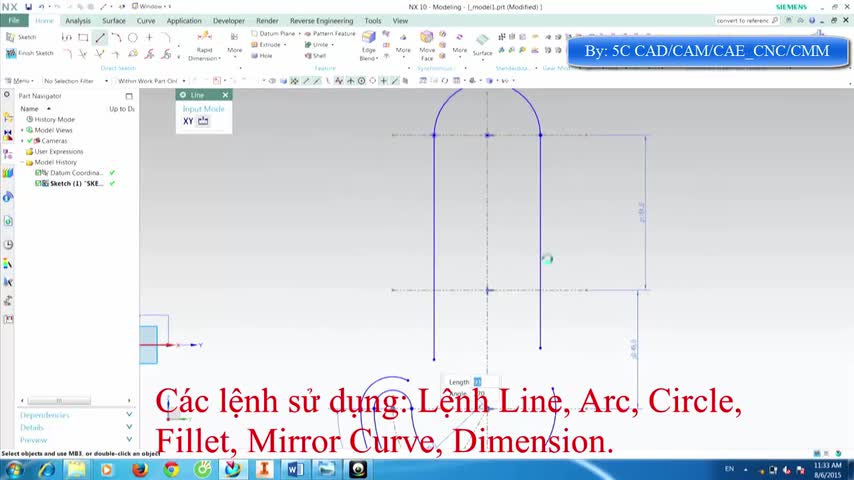Click the Datum Plane icon
Viewport: 854px width, 480px height.
254,34
